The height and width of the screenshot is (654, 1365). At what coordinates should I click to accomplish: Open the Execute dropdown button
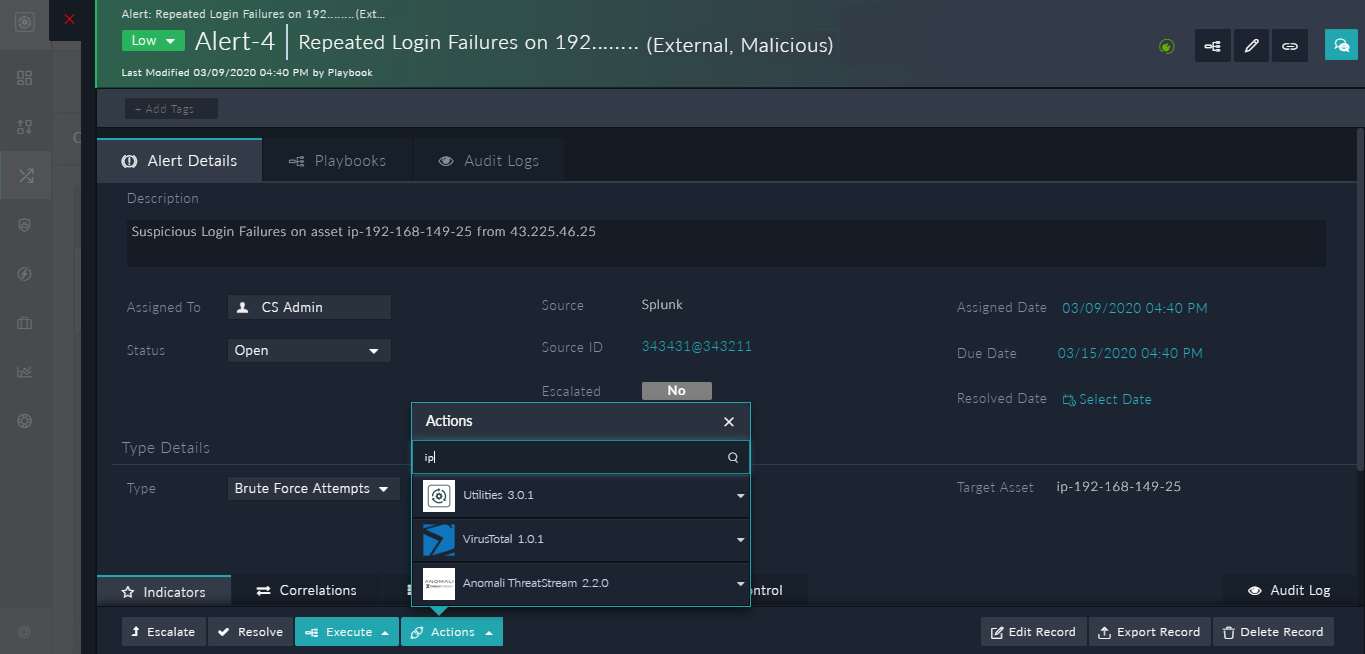coord(347,632)
